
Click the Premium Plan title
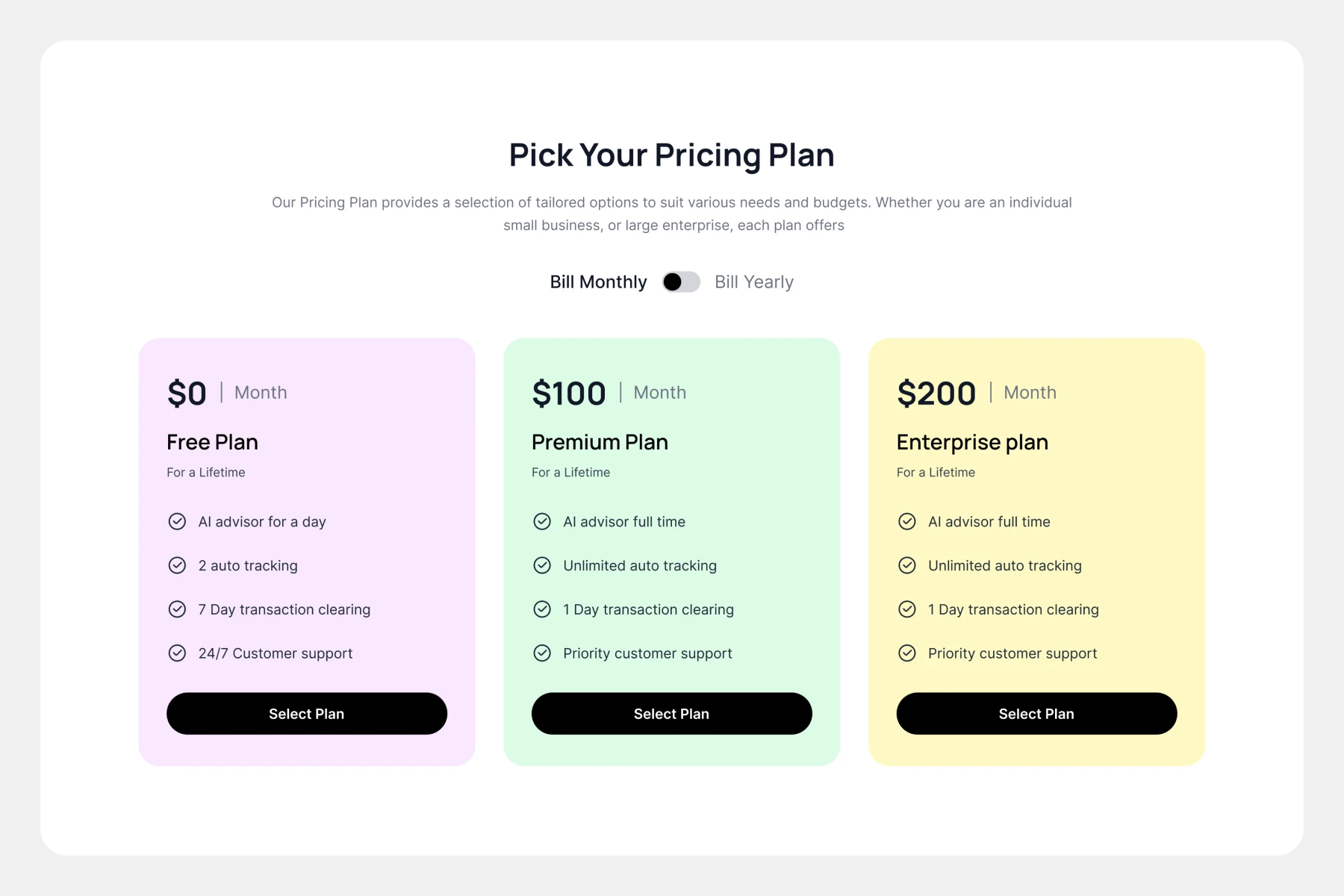pos(600,442)
